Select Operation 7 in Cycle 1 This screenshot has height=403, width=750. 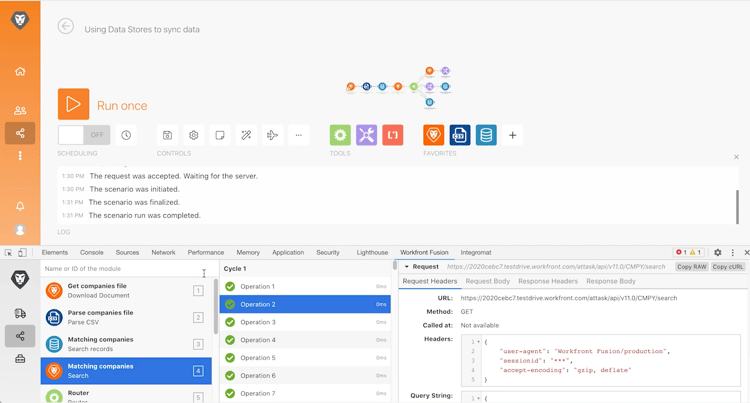tap(305, 393)
